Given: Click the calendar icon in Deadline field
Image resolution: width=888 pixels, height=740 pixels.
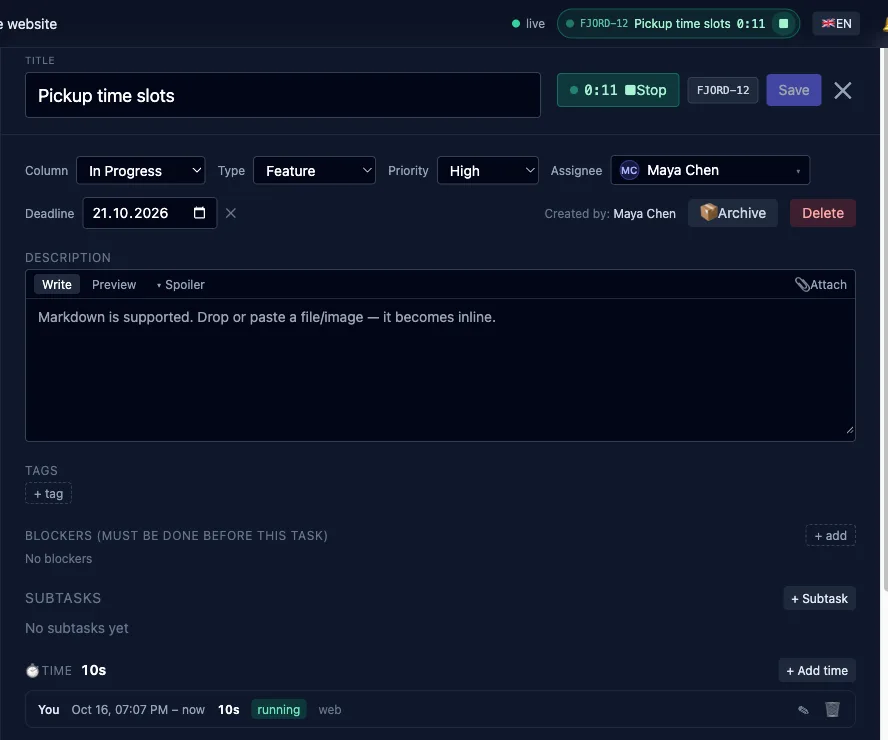Looking at the screenshot, I should pos(199,213).
